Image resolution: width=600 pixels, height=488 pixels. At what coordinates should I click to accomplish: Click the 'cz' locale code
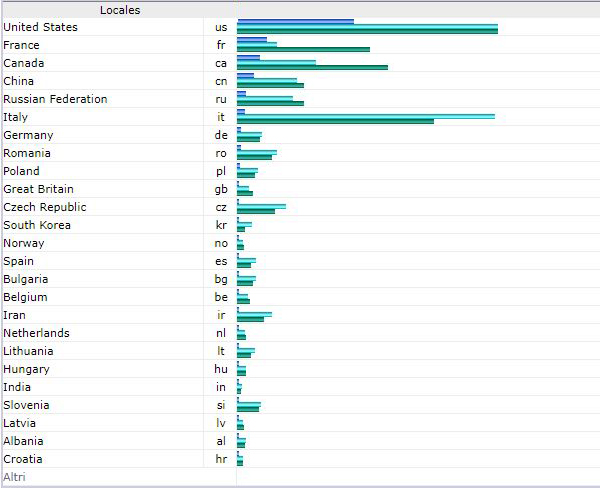click(x=221, y=207)
